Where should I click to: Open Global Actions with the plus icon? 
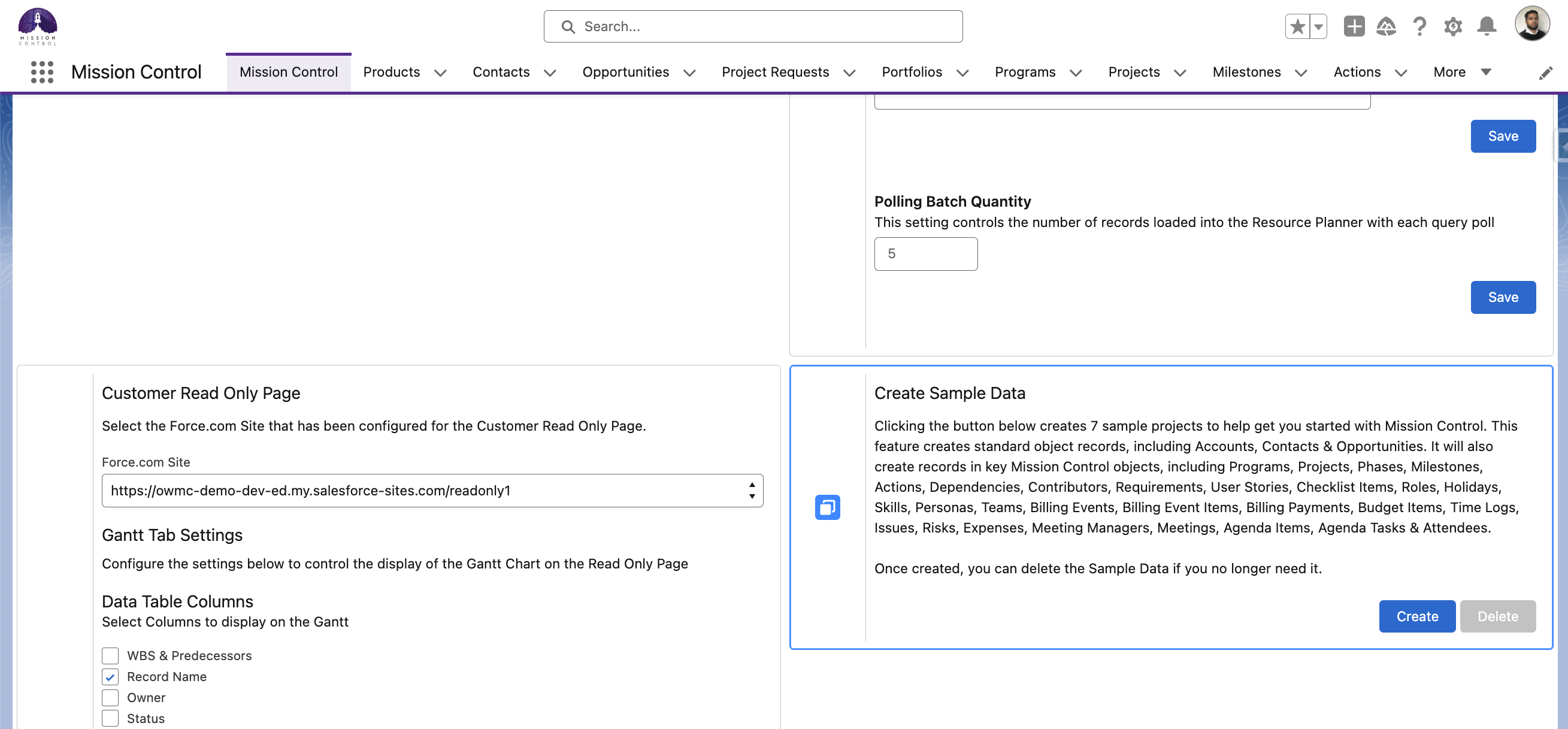point(1354,26)
